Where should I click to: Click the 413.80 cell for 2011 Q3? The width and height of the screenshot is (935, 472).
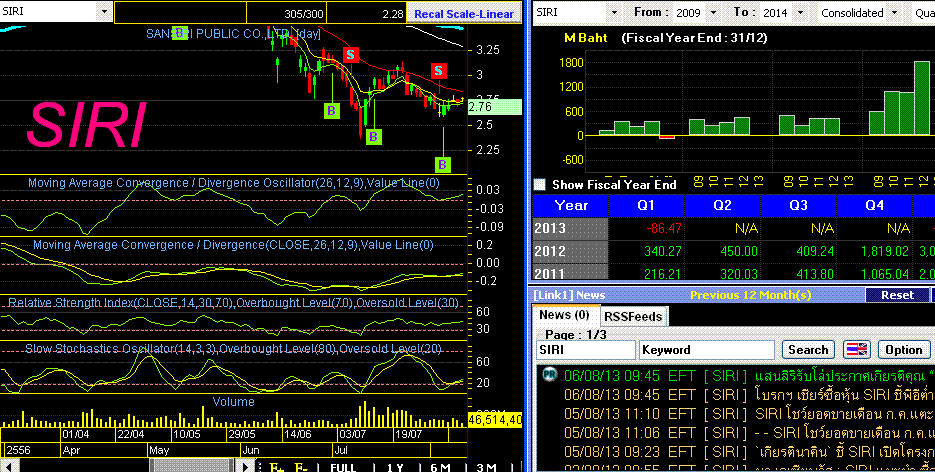(x=798, y=274)
